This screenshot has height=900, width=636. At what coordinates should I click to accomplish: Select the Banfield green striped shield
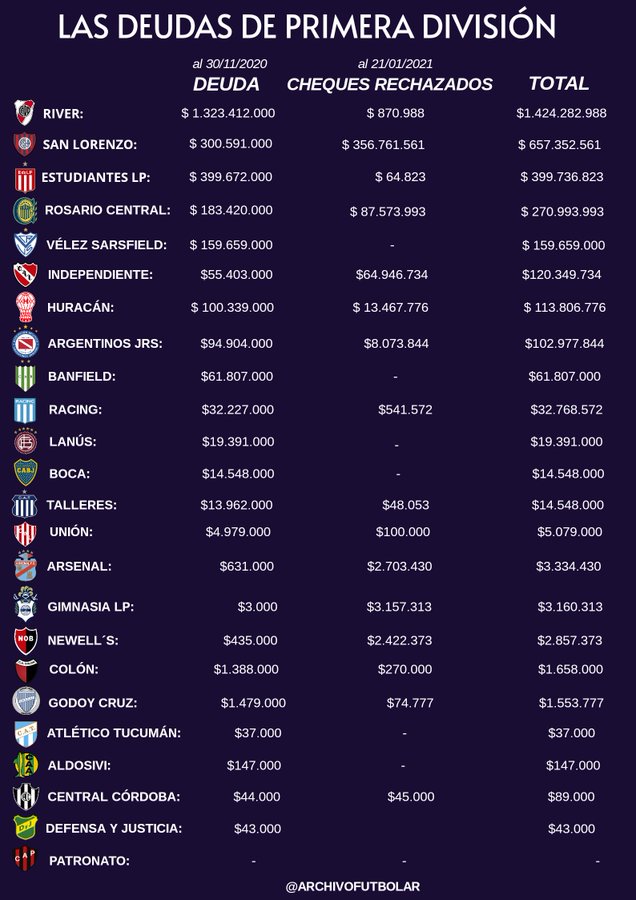tap(24, 377)
